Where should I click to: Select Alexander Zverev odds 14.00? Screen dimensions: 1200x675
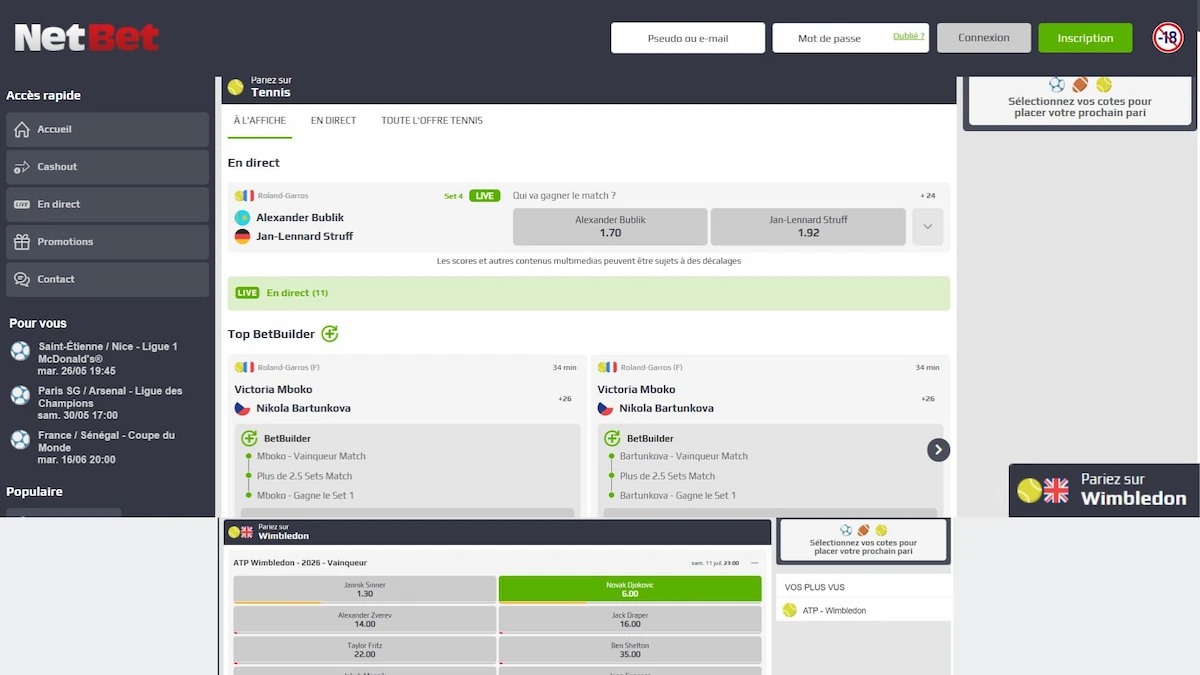point(365,619)
